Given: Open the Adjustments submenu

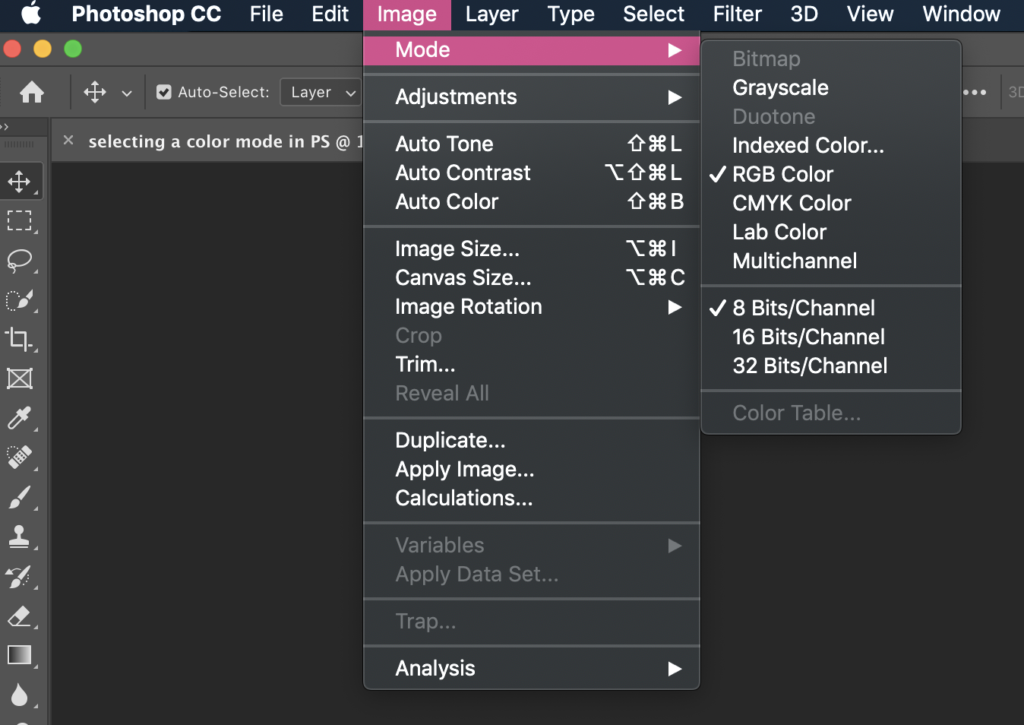Looking at the screenshot, I should click(x=455, y=97).
